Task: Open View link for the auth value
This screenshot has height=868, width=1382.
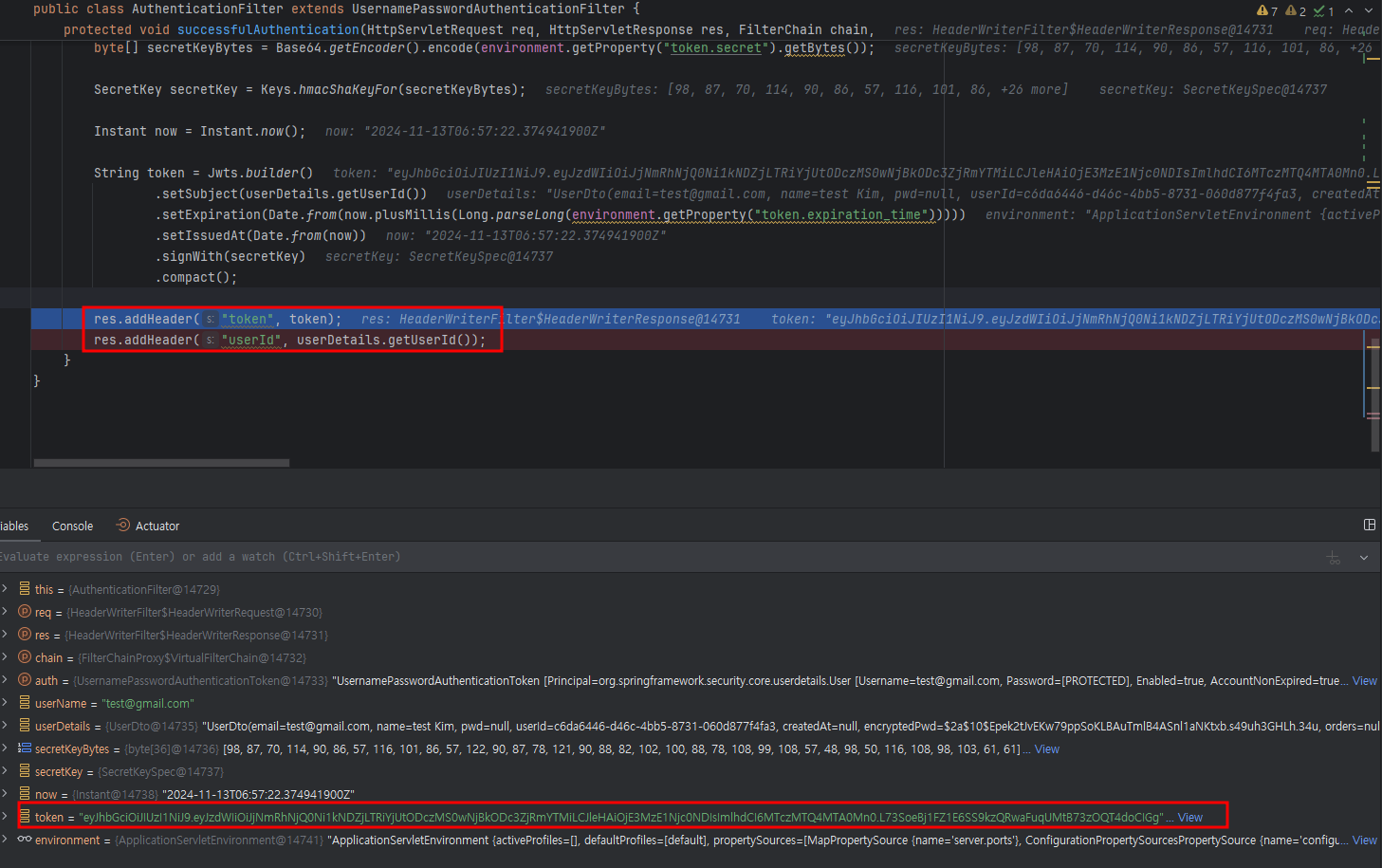Action: [1364, 681]
